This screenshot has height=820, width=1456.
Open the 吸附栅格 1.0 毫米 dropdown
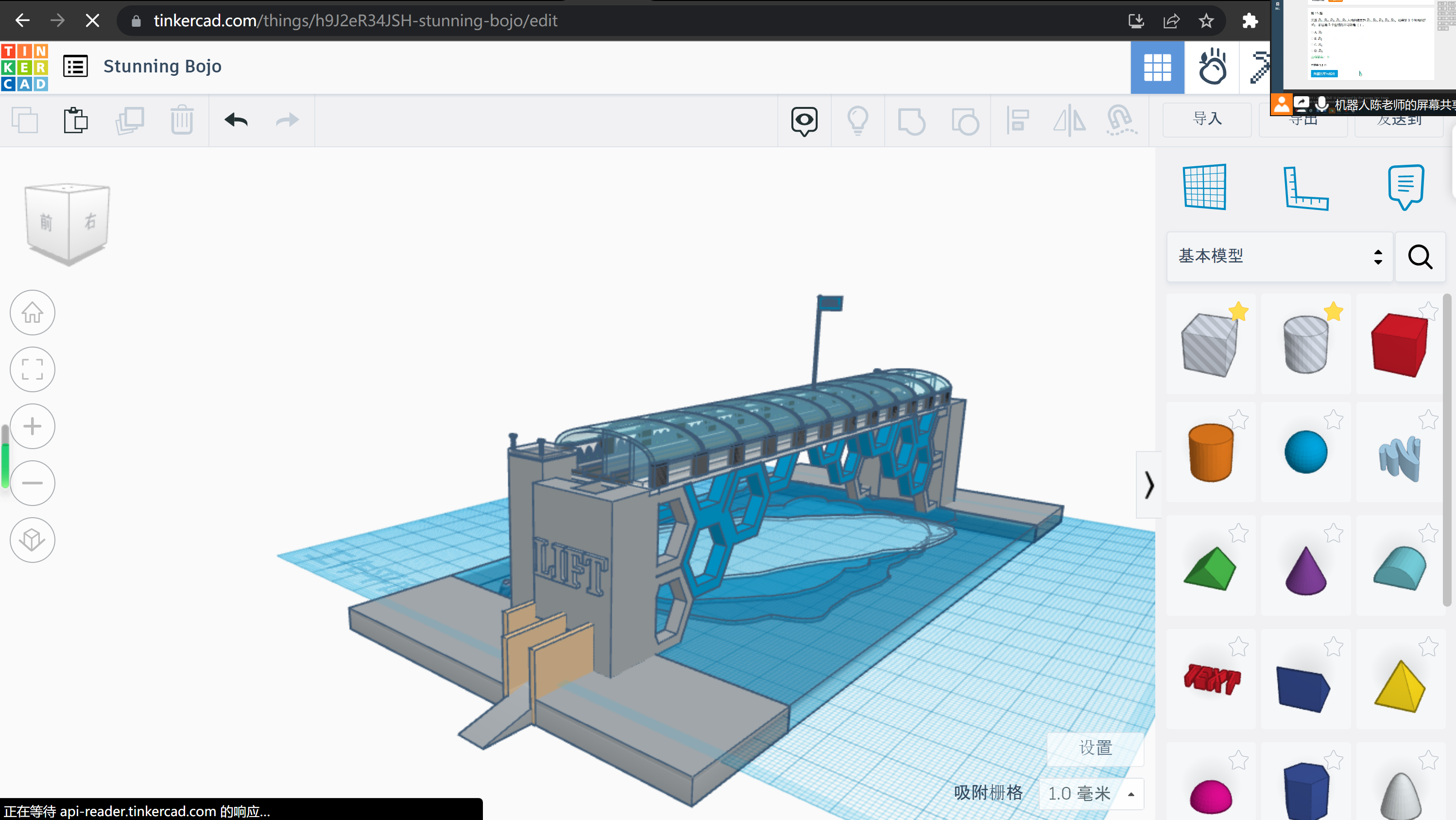tap(1092, 794)
